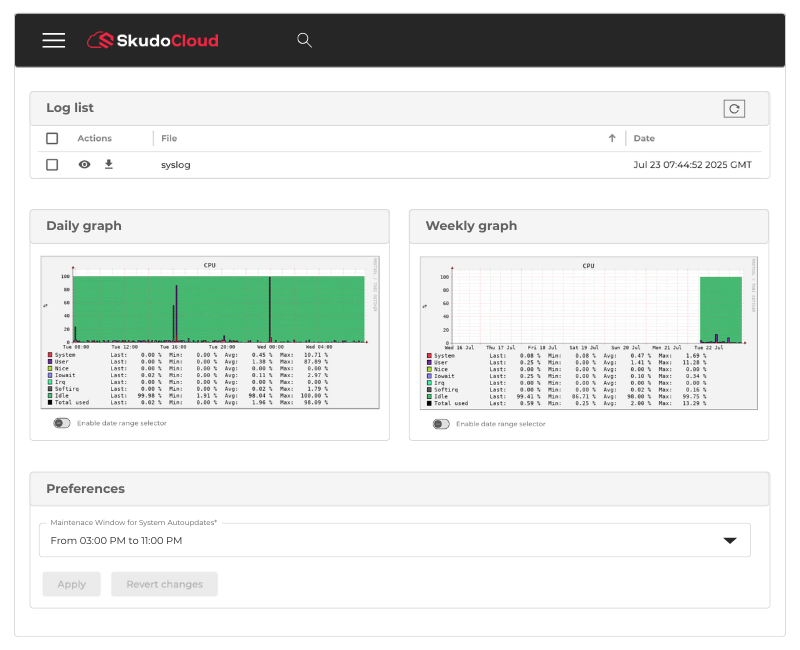Open the search magnifier icon
Image resolution: width=800 pixels, height=650 pixels.
[x=305, y=40]
